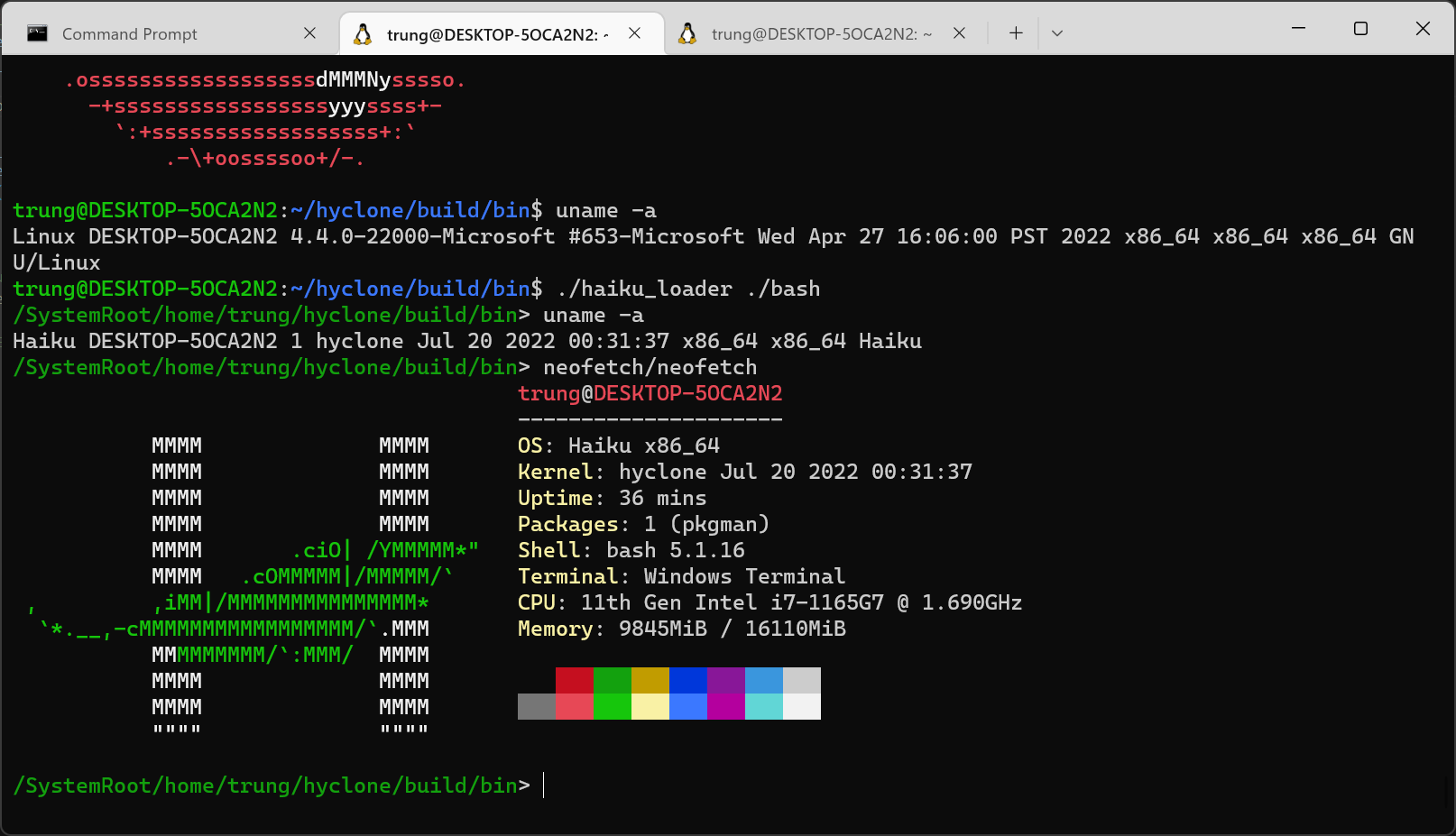This screenshot has width=1456, height=836.
Task: Click the pale yellow neofetch color block
Action: (650, 706)
